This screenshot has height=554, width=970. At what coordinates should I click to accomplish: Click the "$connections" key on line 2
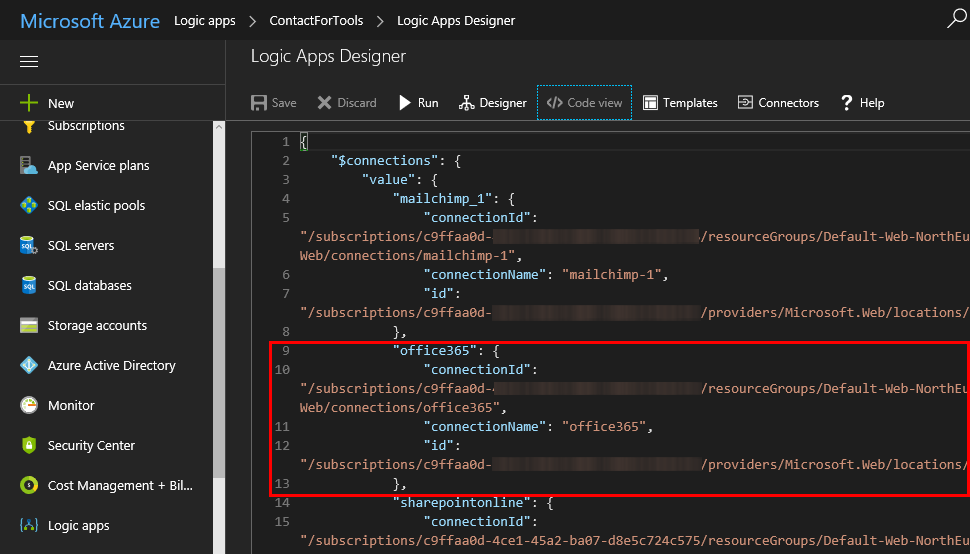385,161
